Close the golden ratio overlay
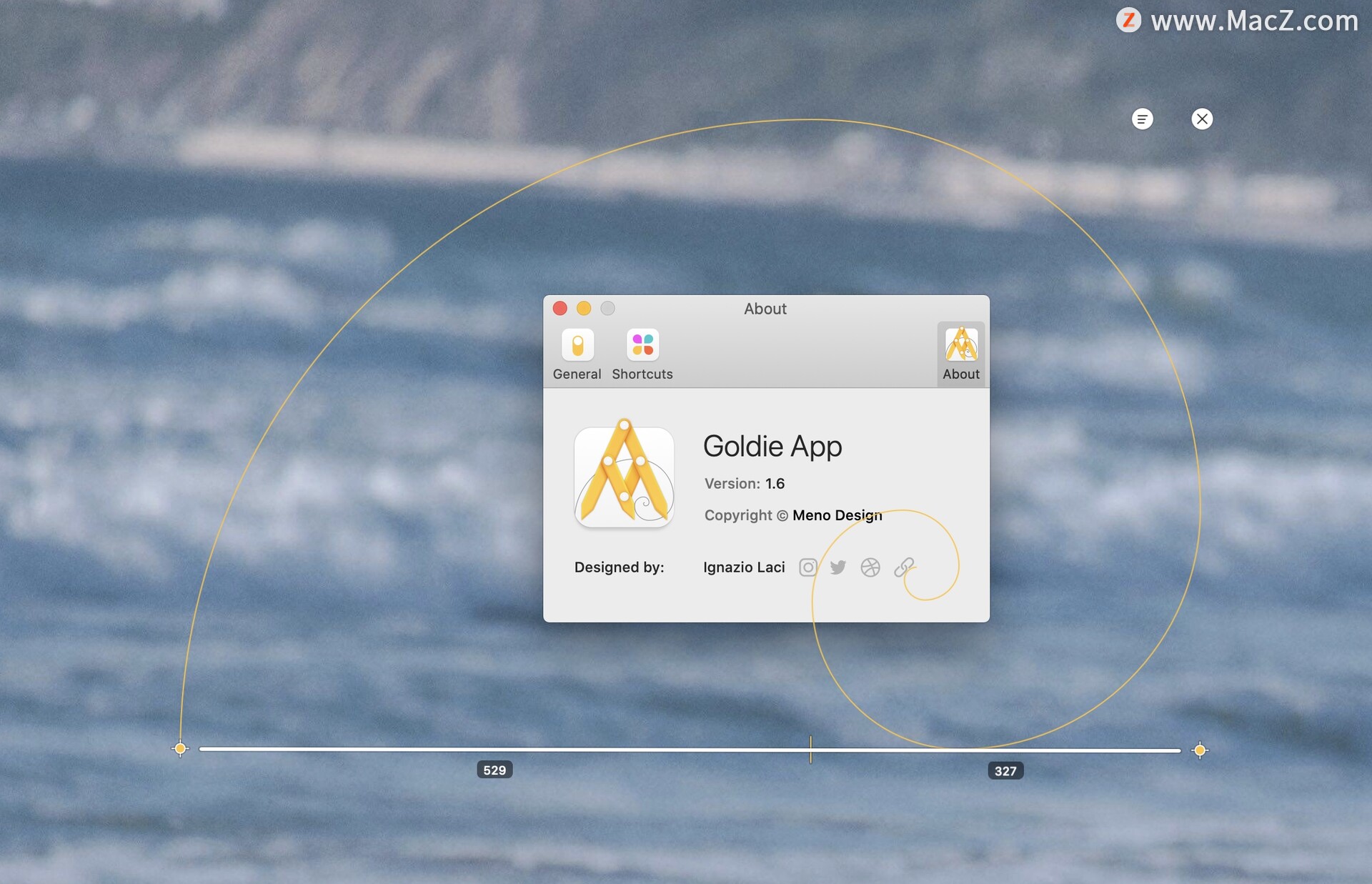Screen dimensions: 1372x884 pos(1200,118)
